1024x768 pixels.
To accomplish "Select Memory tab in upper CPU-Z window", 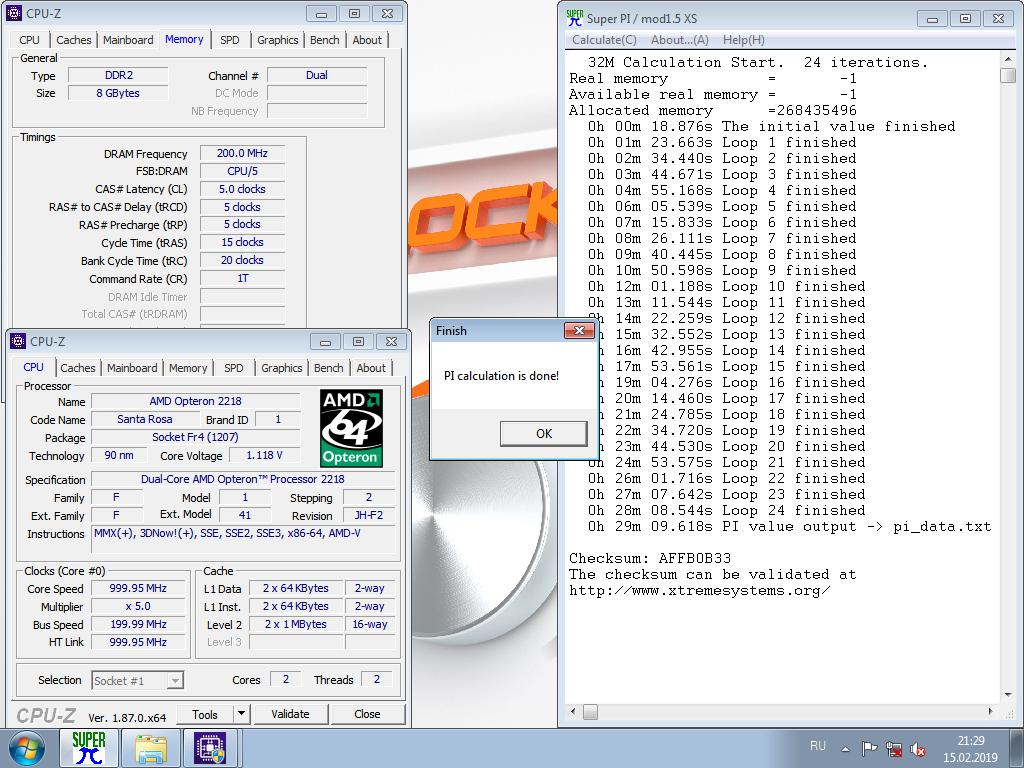I will tap(184, 39).
